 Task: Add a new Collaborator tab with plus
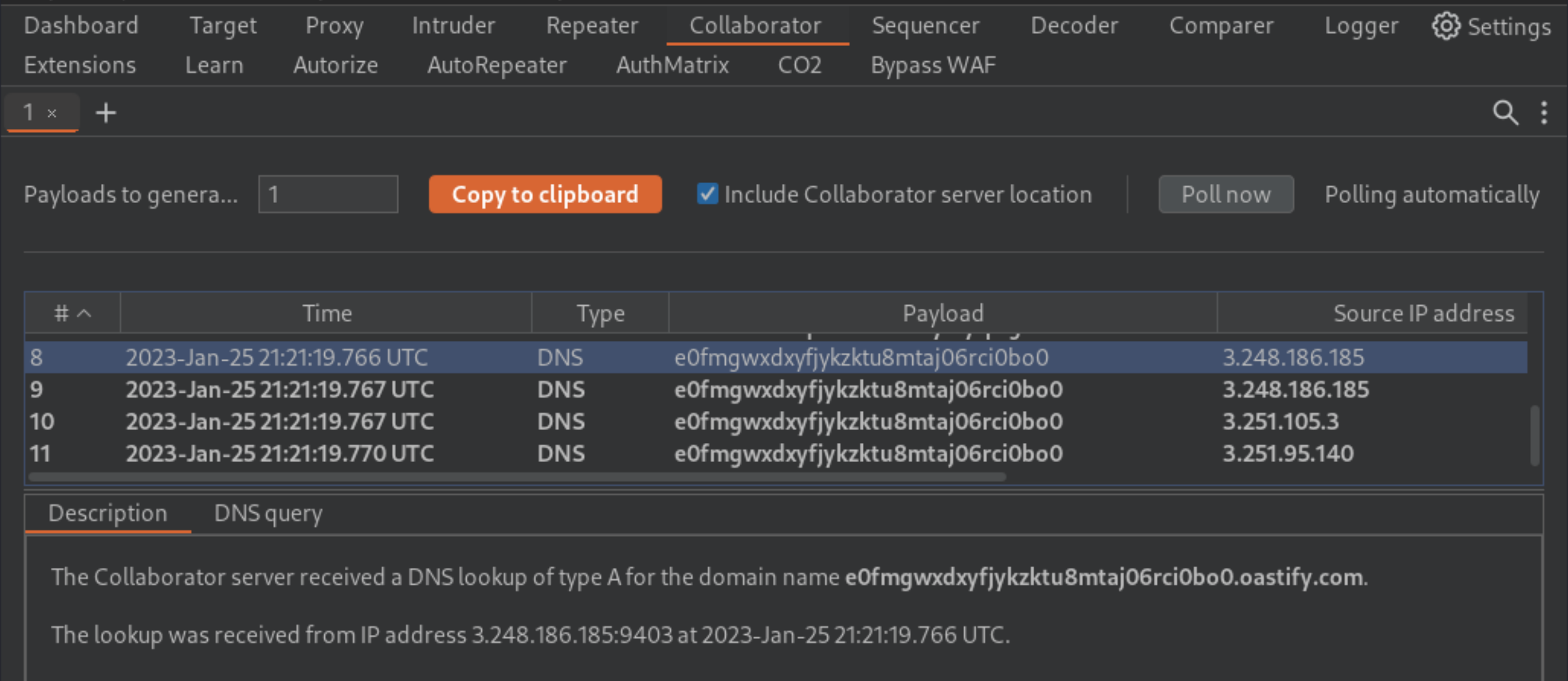coord(106,113)
